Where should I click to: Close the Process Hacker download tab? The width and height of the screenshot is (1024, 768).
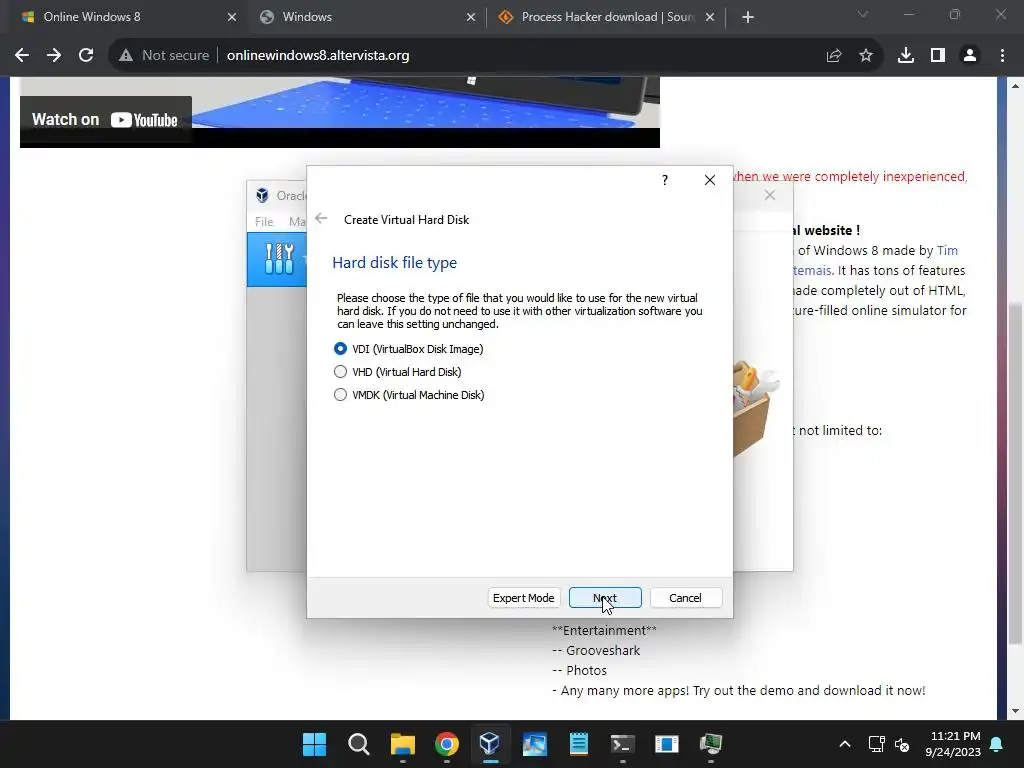(710, 17)
